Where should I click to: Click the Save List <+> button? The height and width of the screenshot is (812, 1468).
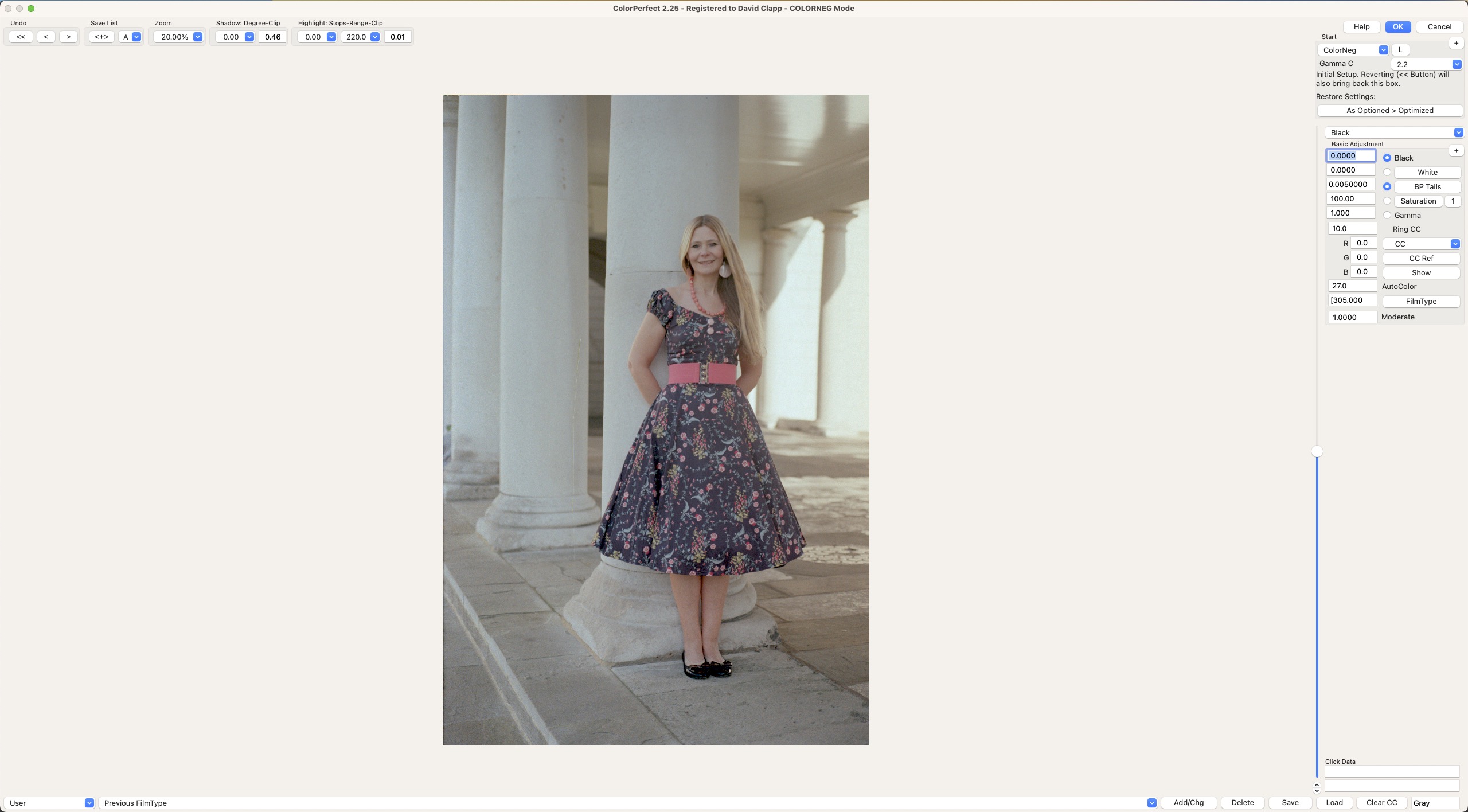[101, 37]
